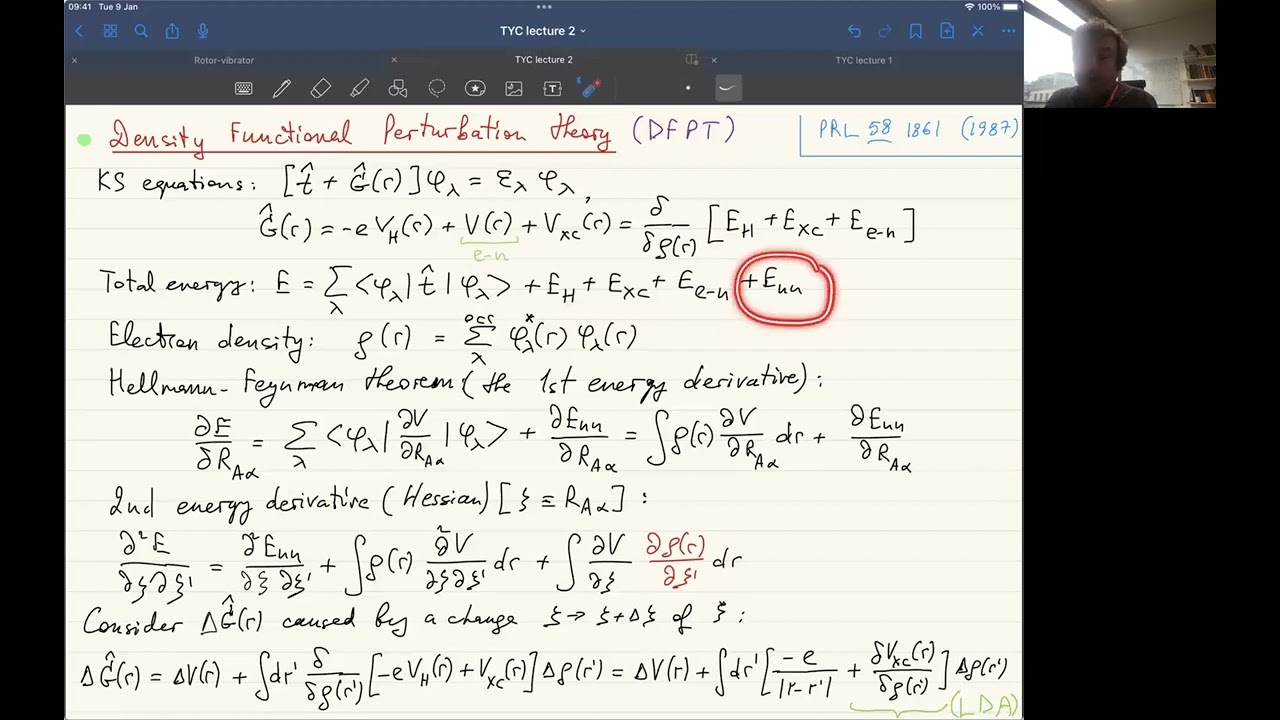This screenshot has width=1280, height=720.
Task: Undo the last stroke
Action: (854, 31)
